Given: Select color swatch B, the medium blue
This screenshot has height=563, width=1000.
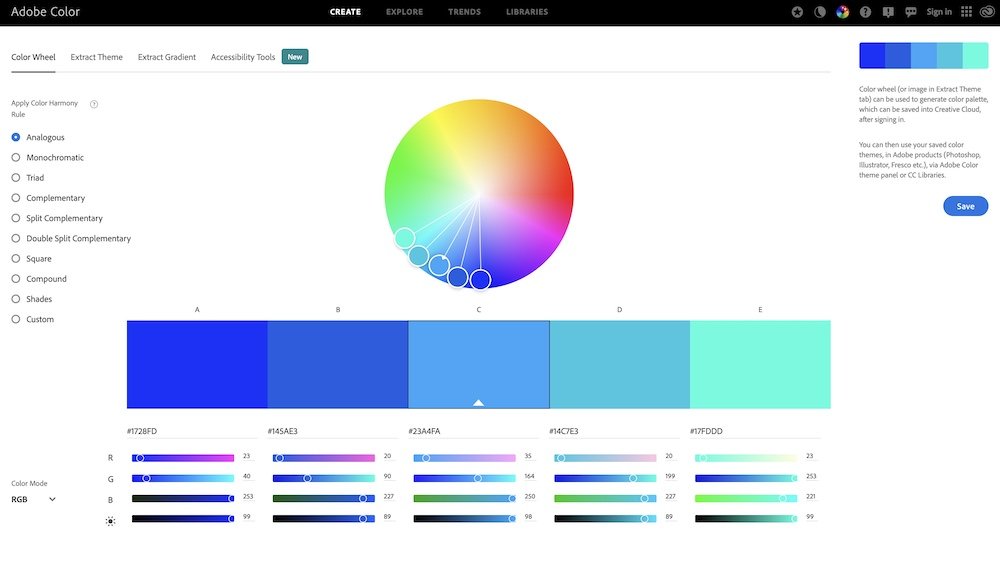Looking at the screenshot, I should coord(338,364).
